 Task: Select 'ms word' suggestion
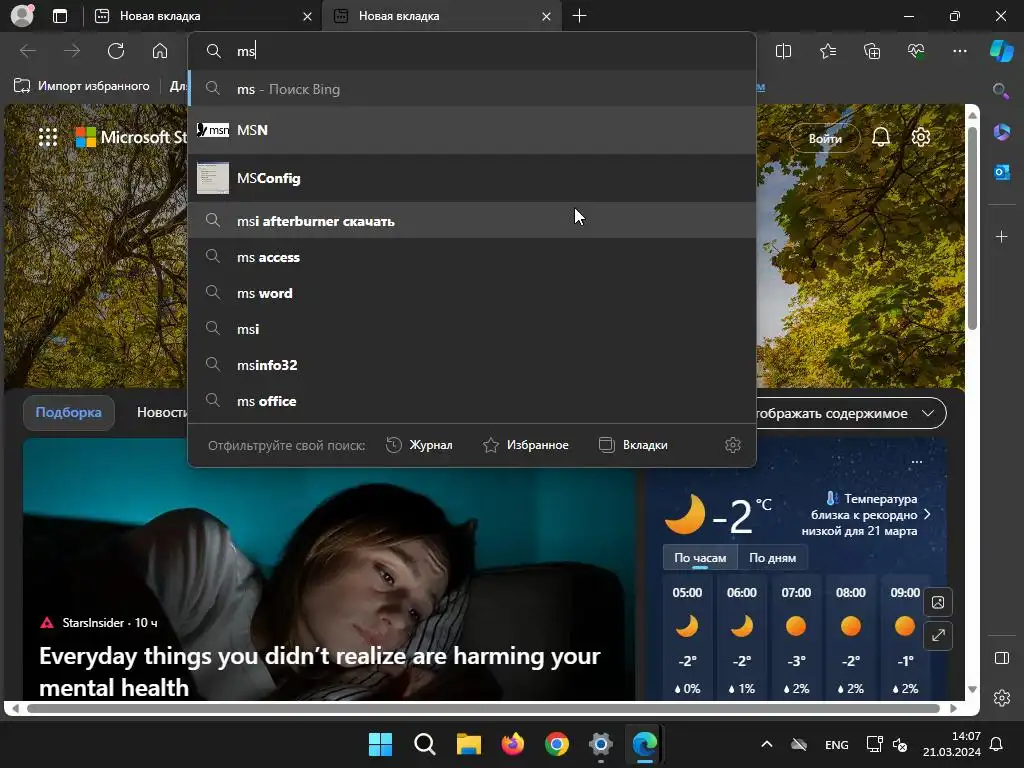472,293
